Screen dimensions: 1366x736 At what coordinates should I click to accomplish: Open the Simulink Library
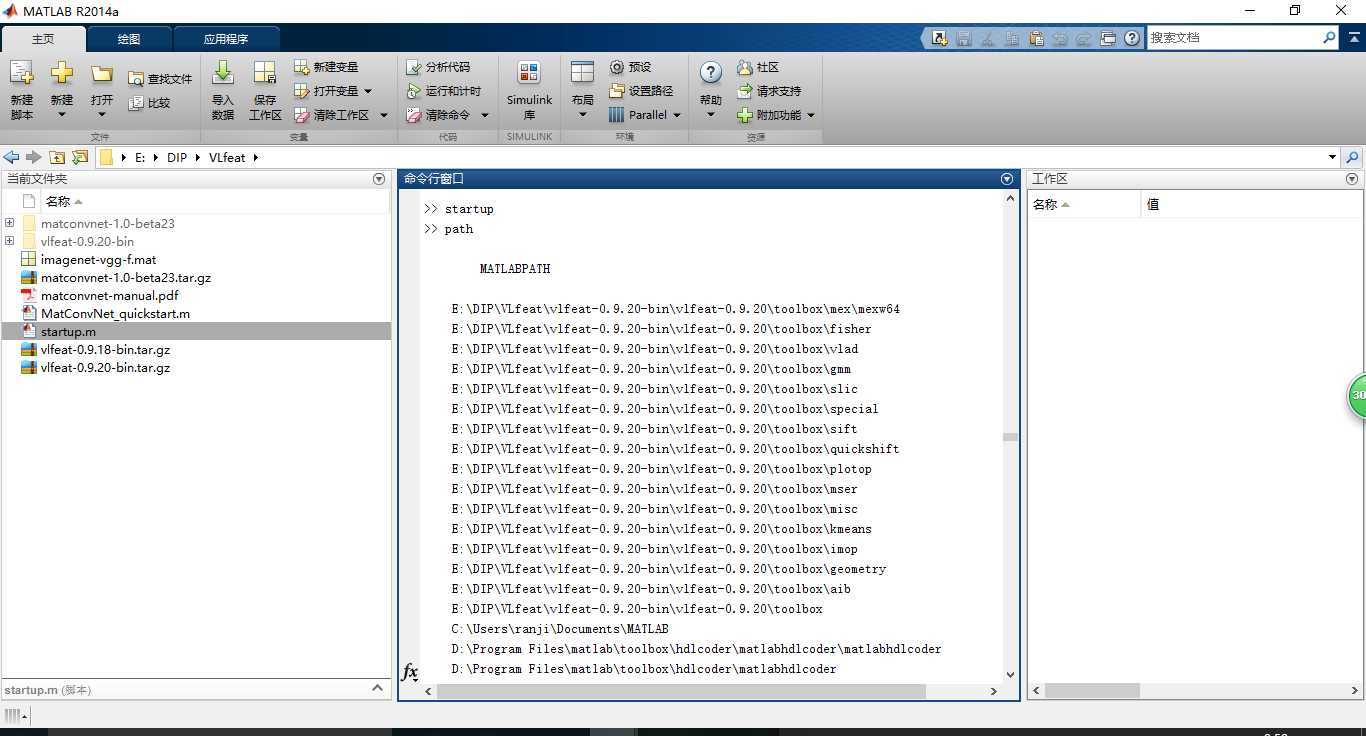pyautogui.click(x=529, y=90)
